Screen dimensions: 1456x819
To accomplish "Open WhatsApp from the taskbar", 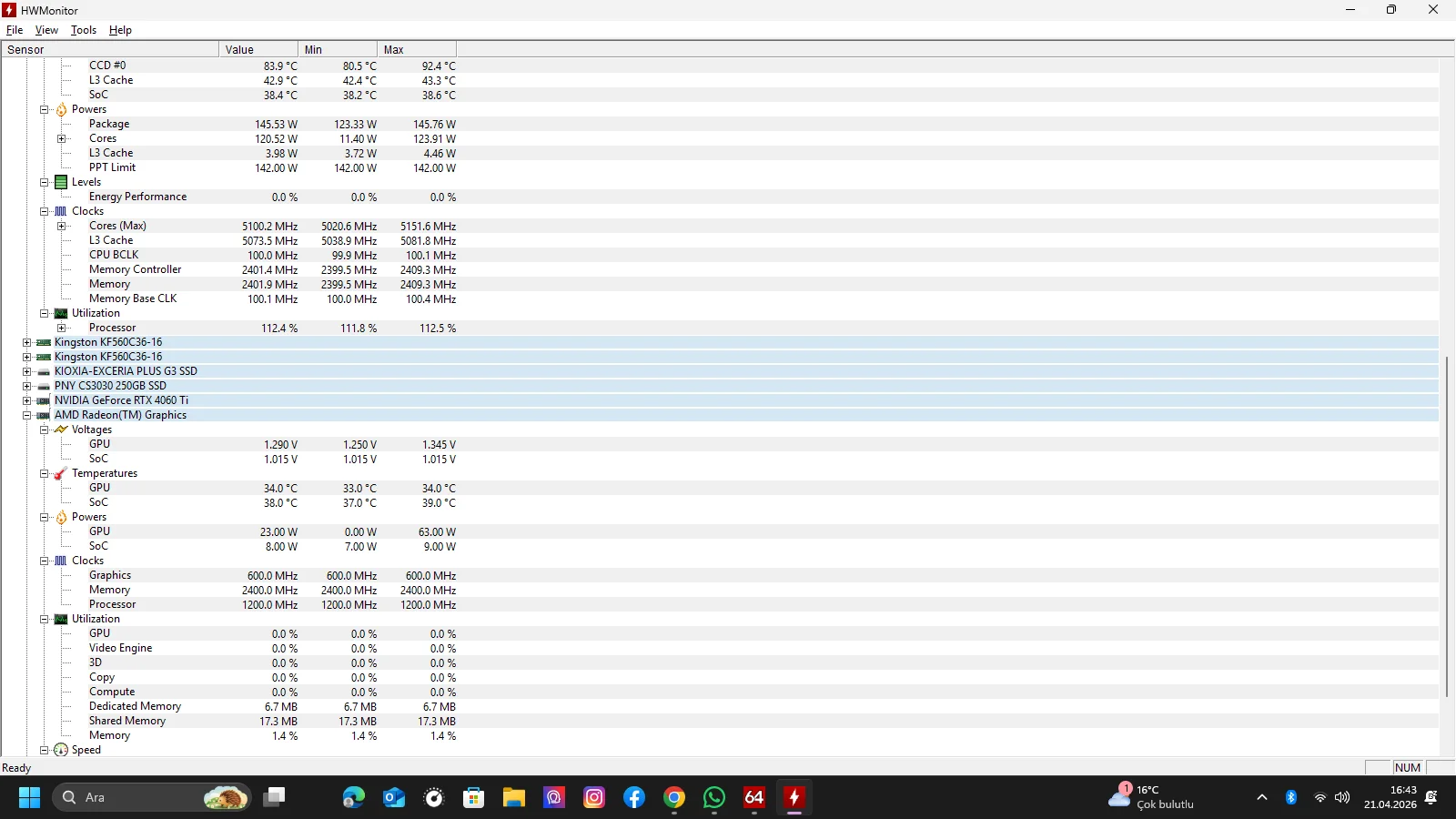I will [x=714, y=797].
